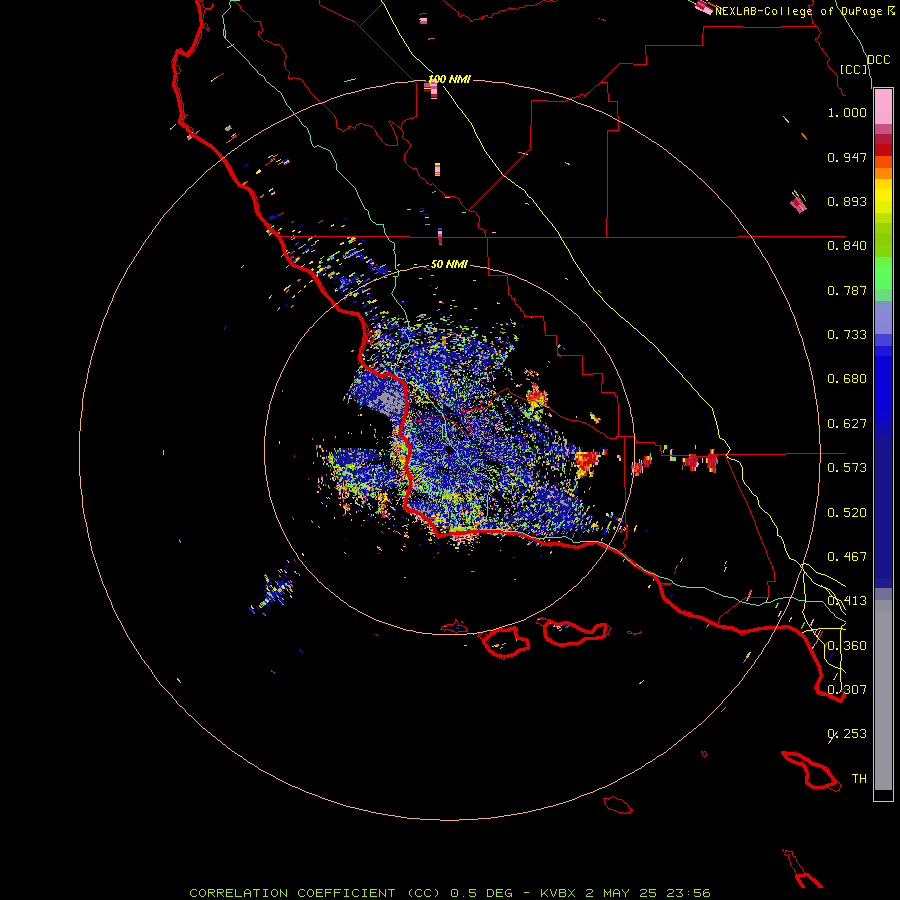Click the Correlation Coefficient caption at bottom
Viewport: 900px width, 900px height.
point(450,893)
